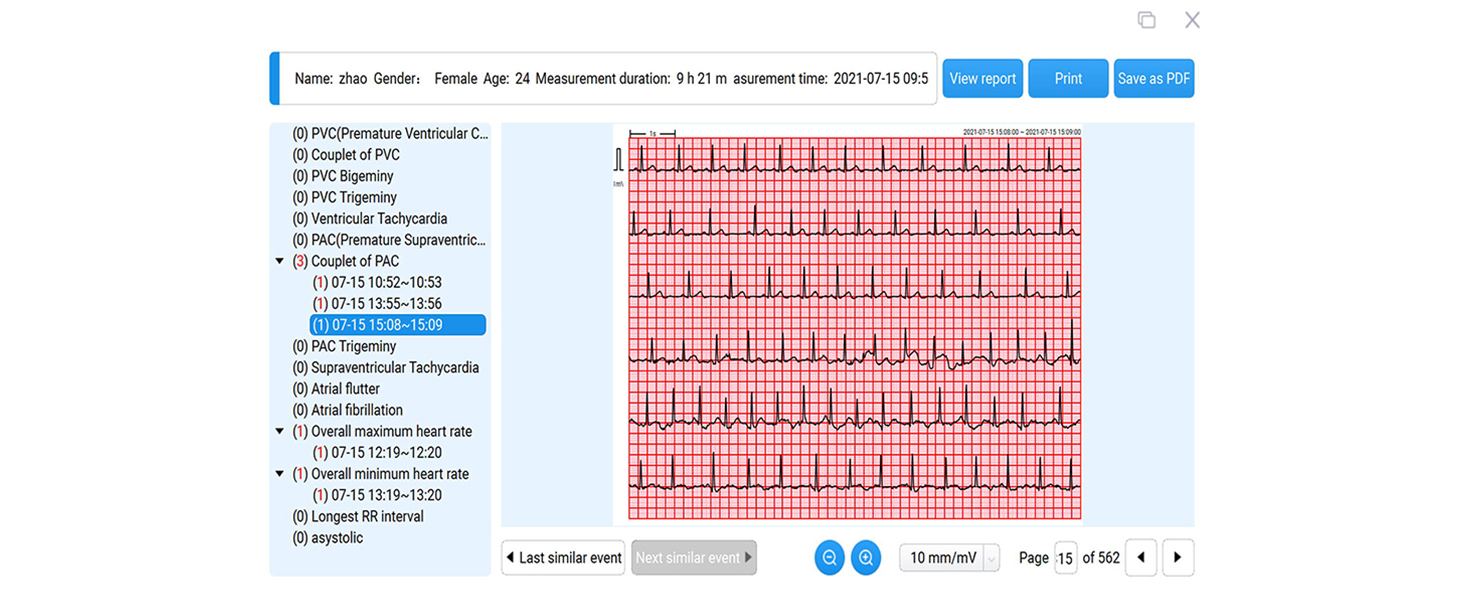Select the 07-15 13:55~13:56 PAC event
Image resolution: width=1464 pixels, height=600 pixels.
[x=376, y=304]
